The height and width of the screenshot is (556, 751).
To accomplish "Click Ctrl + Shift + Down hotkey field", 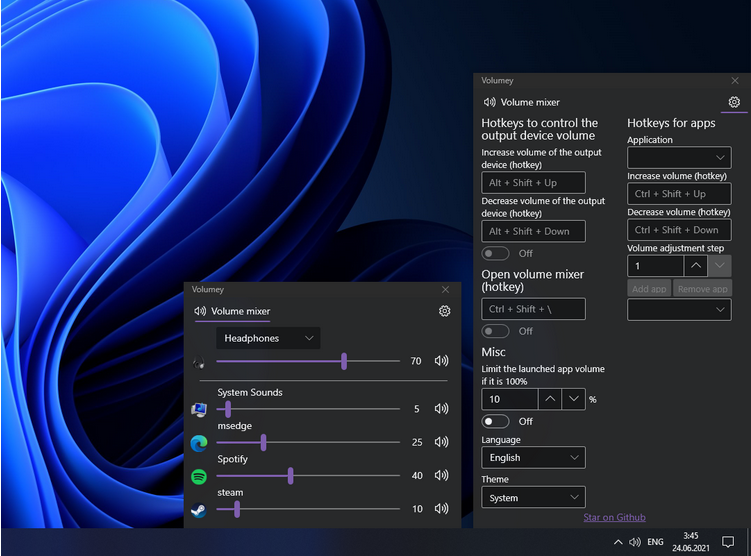I will click(x=679, y=230).
